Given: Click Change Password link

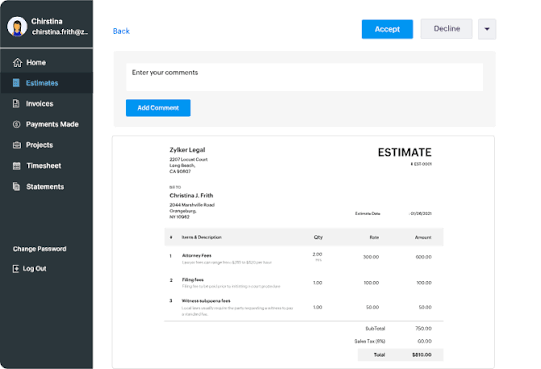Looking at the screenshot, I should tap(40, 249).
